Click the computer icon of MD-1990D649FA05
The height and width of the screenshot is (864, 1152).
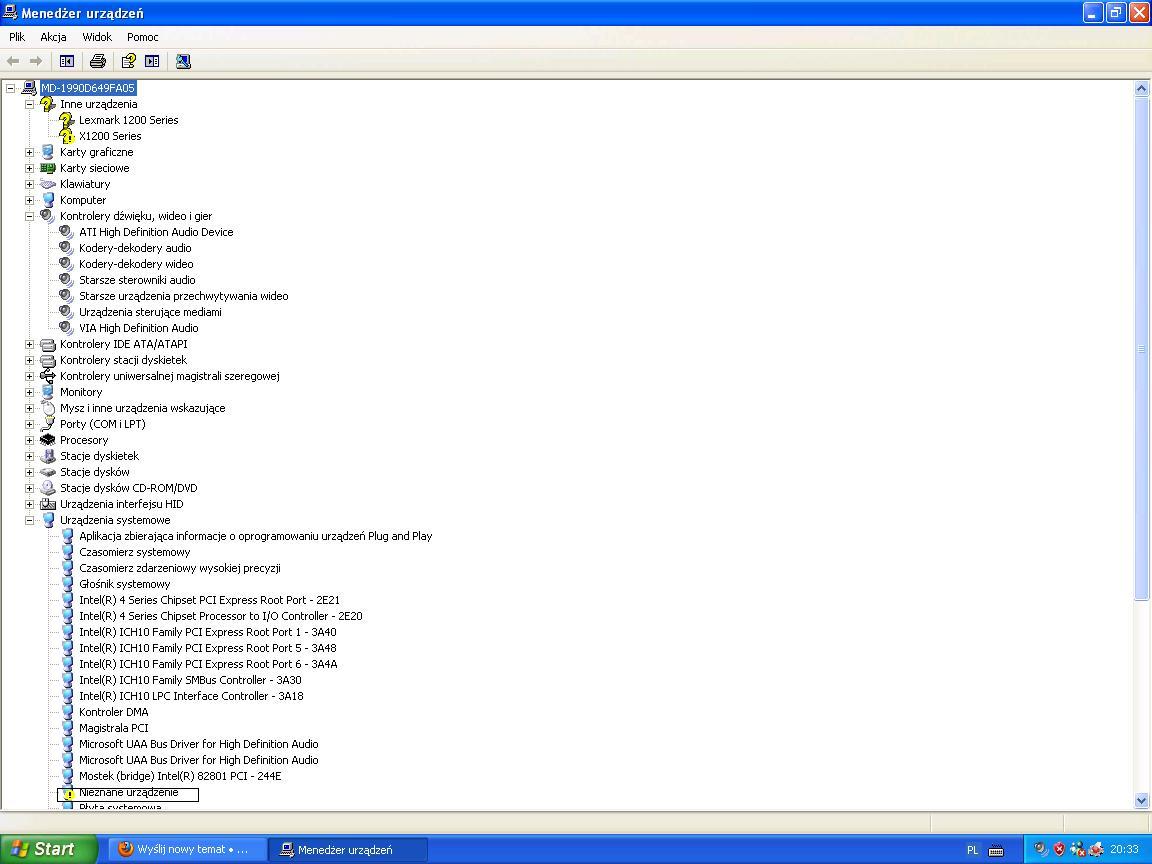(29, 88)
